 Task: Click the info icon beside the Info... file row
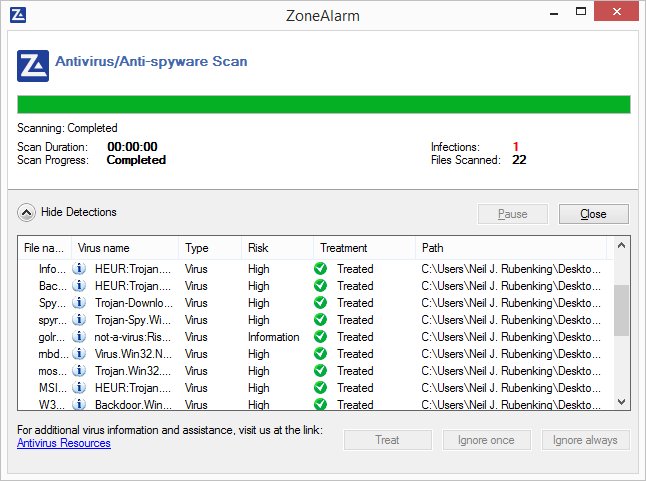tap(79, 269)
